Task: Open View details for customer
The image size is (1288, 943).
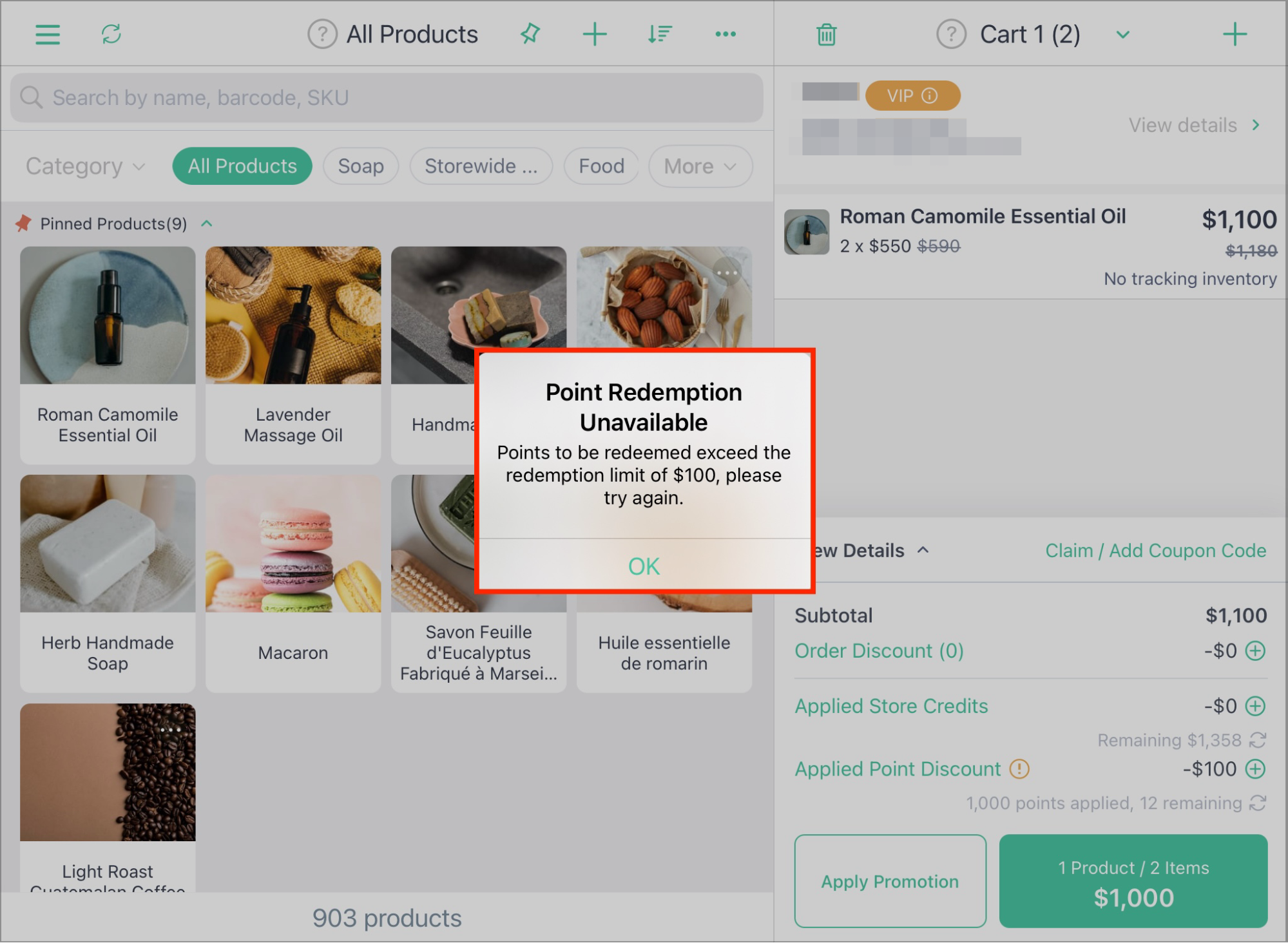Action: [1194, 125]
